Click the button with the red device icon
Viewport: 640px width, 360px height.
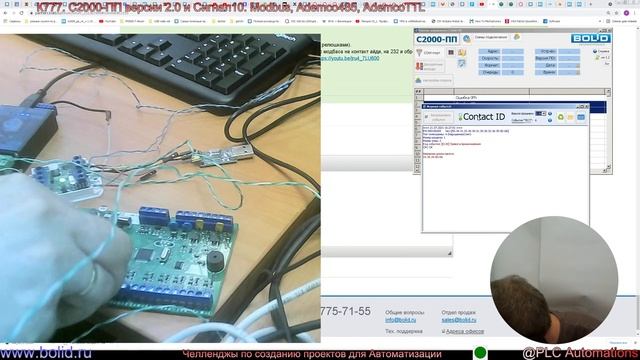430,66
